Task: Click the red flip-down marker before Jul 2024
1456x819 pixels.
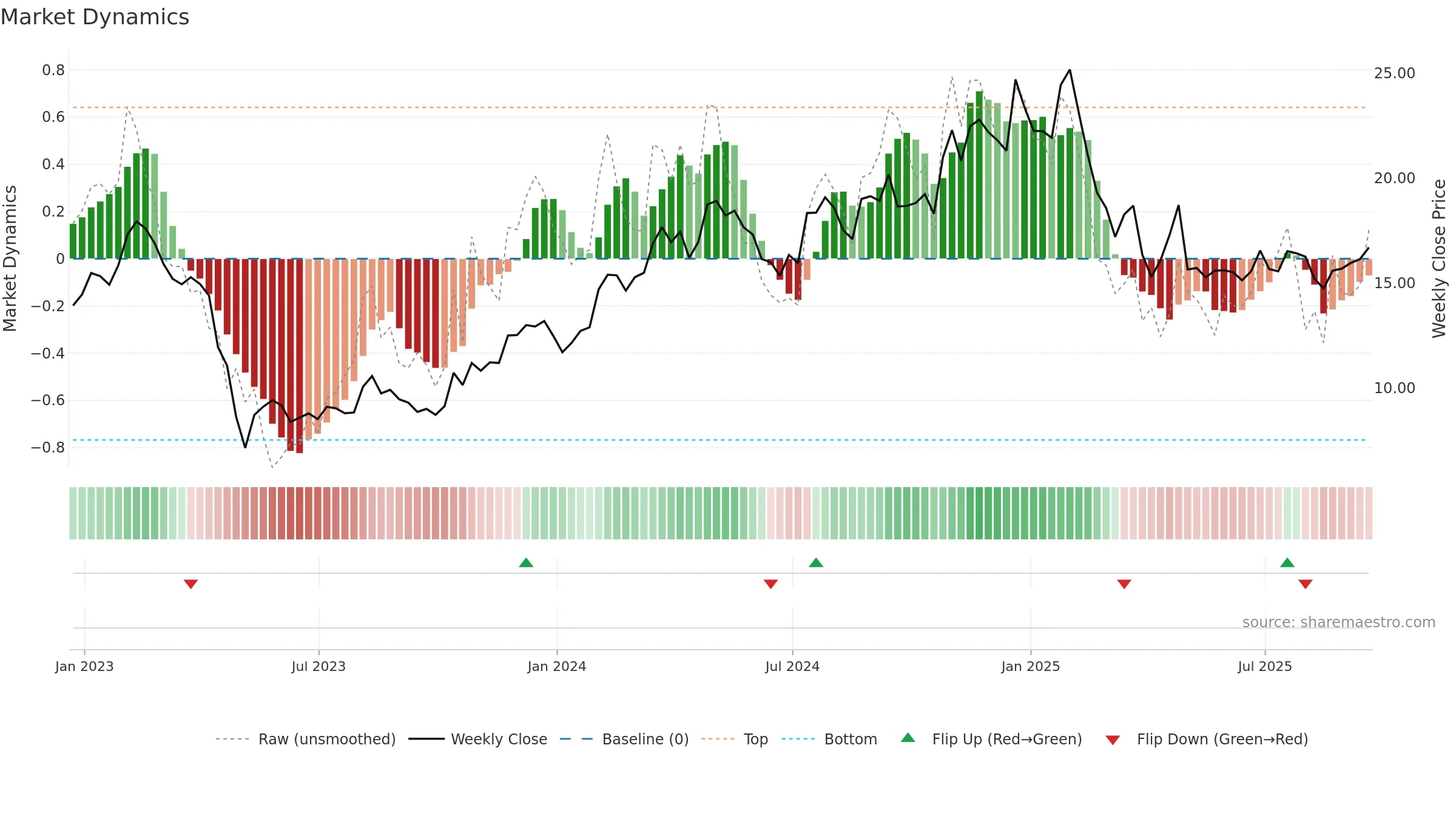Action: tap(770, 584)
